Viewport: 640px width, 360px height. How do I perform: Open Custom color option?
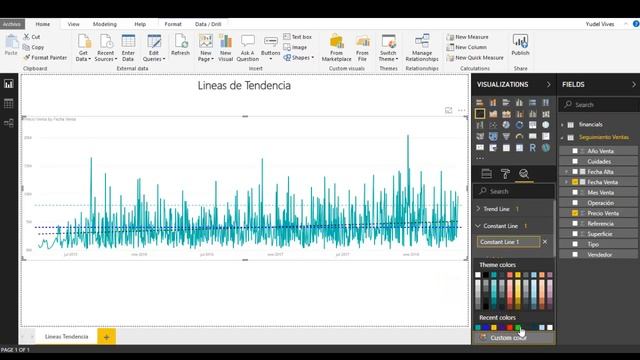513,338
